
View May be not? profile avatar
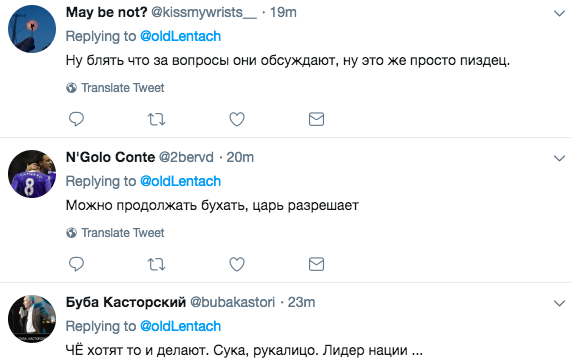32,29
